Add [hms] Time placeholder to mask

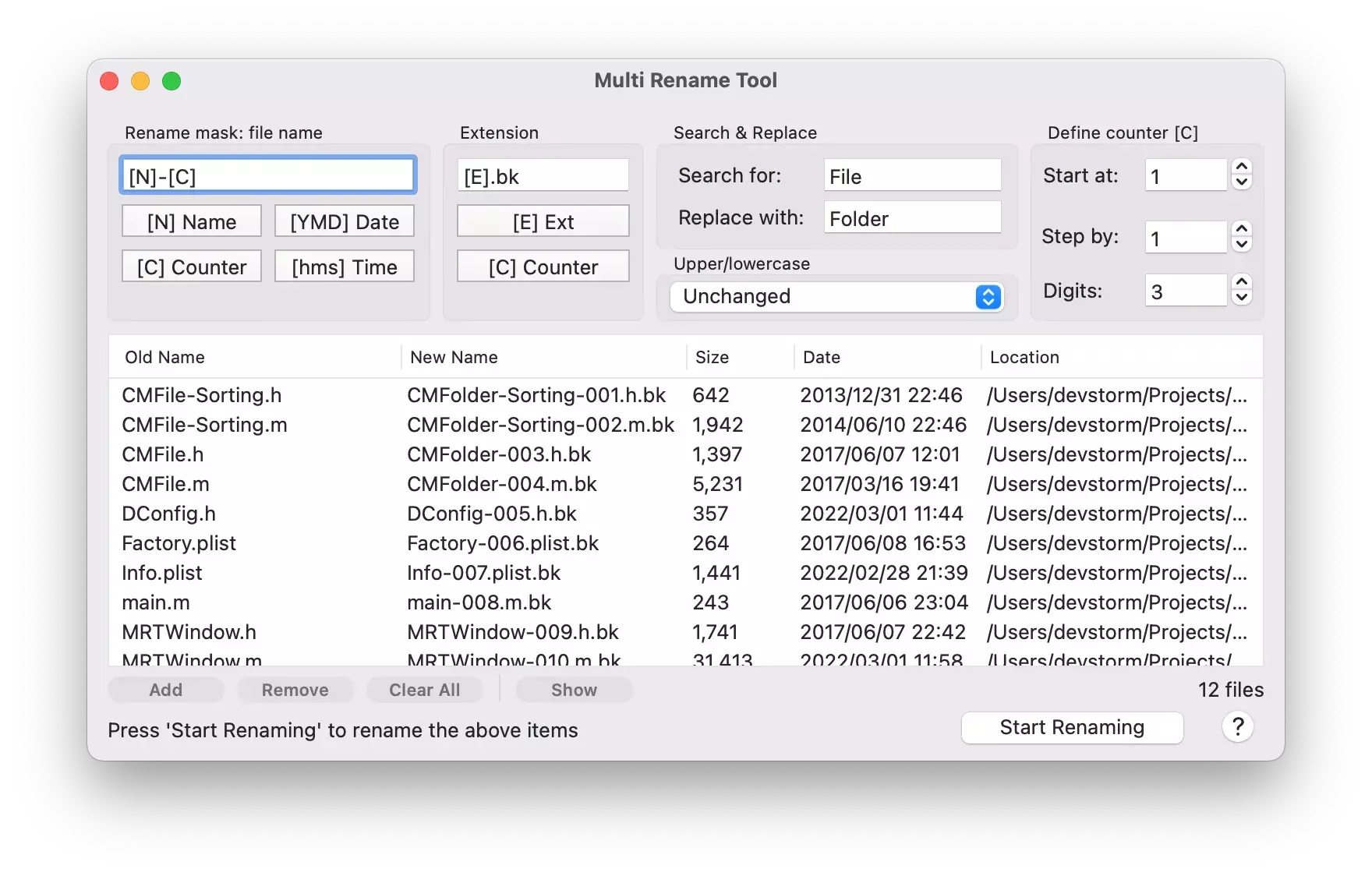(x=344, y=267)
